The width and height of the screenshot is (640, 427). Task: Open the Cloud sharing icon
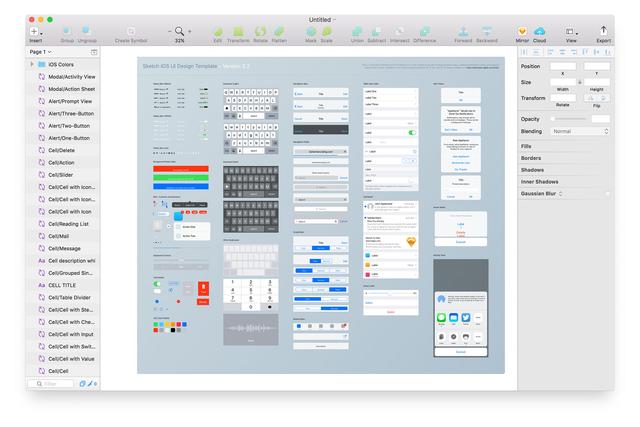click(539, 32)
